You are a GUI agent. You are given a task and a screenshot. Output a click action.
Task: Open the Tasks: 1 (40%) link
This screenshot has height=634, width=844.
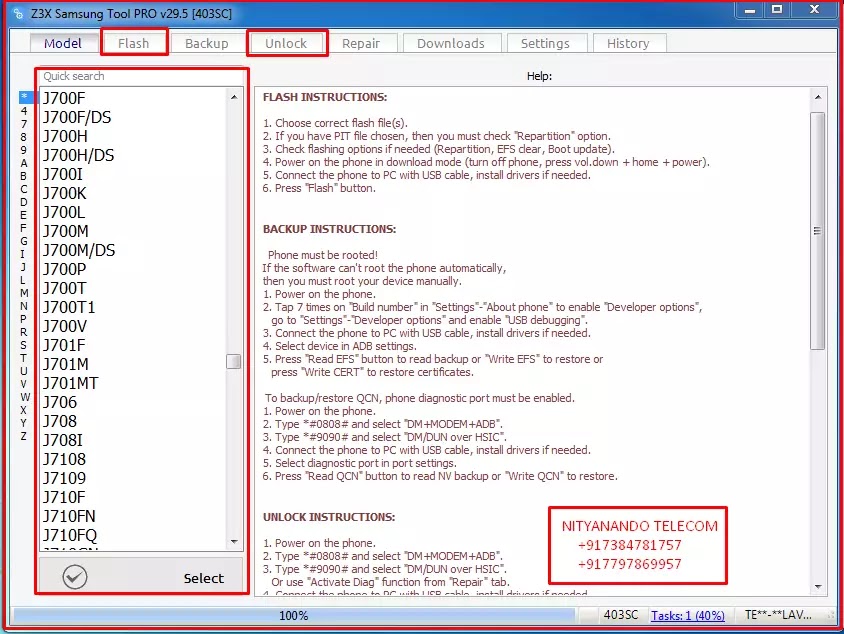(x=687, y=615)
